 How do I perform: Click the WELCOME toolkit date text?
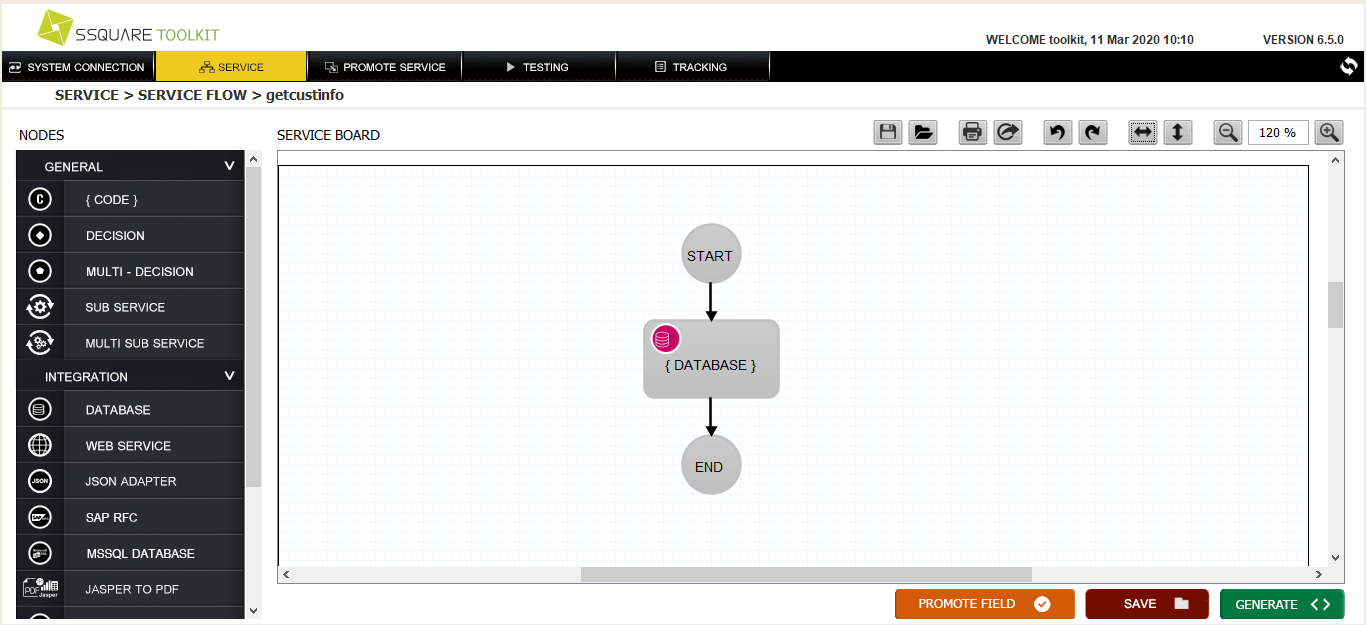[1090, 40]
